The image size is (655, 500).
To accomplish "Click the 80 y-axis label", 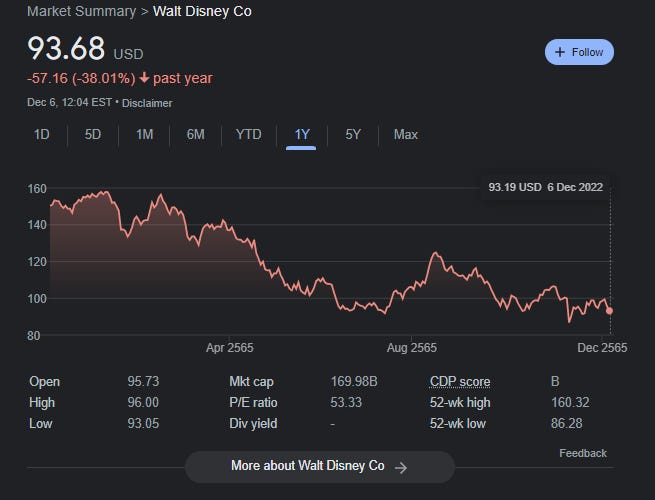I will 33,335.
